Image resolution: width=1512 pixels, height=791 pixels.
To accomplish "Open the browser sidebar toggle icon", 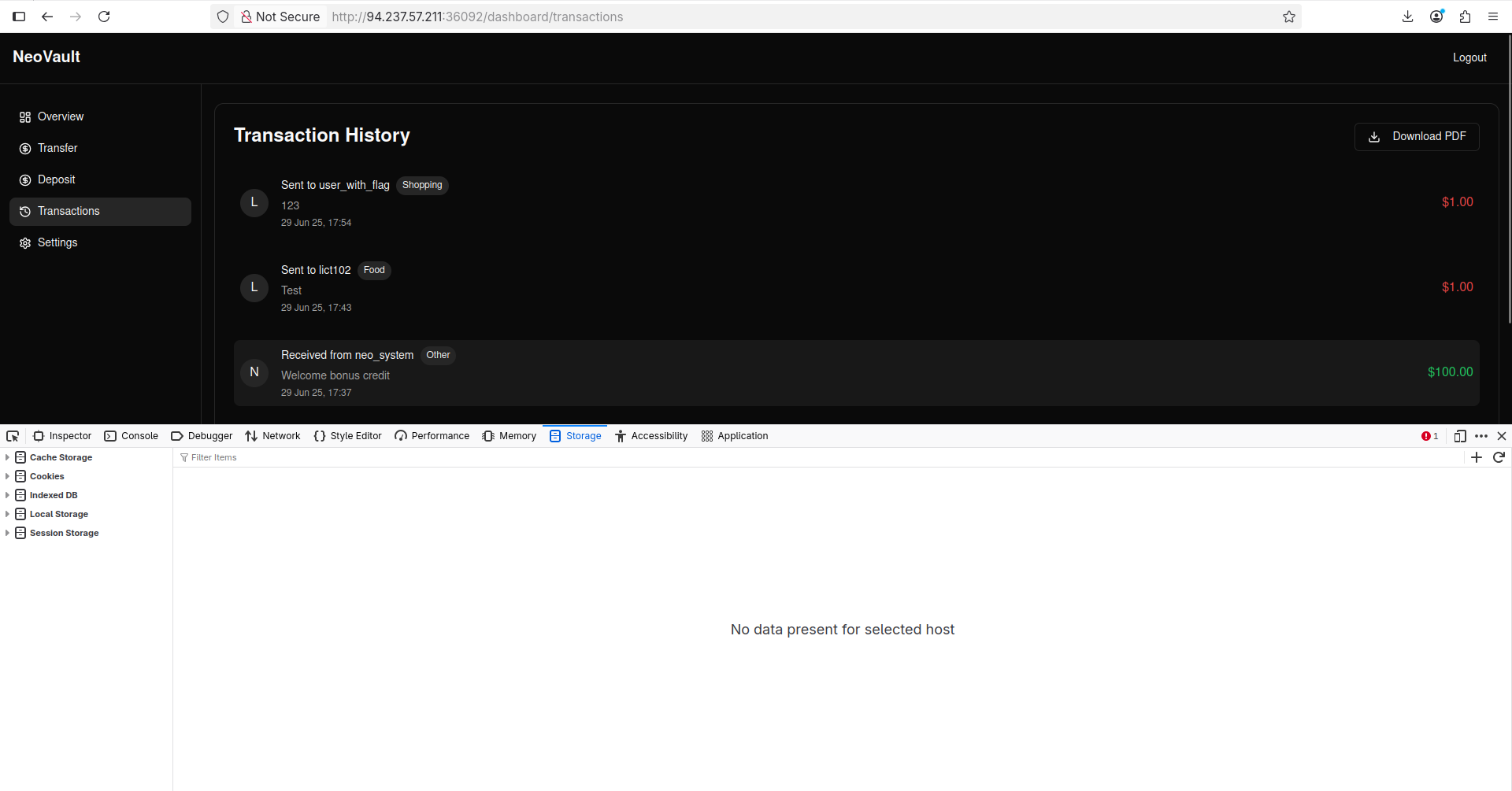I will pos(19,17).
